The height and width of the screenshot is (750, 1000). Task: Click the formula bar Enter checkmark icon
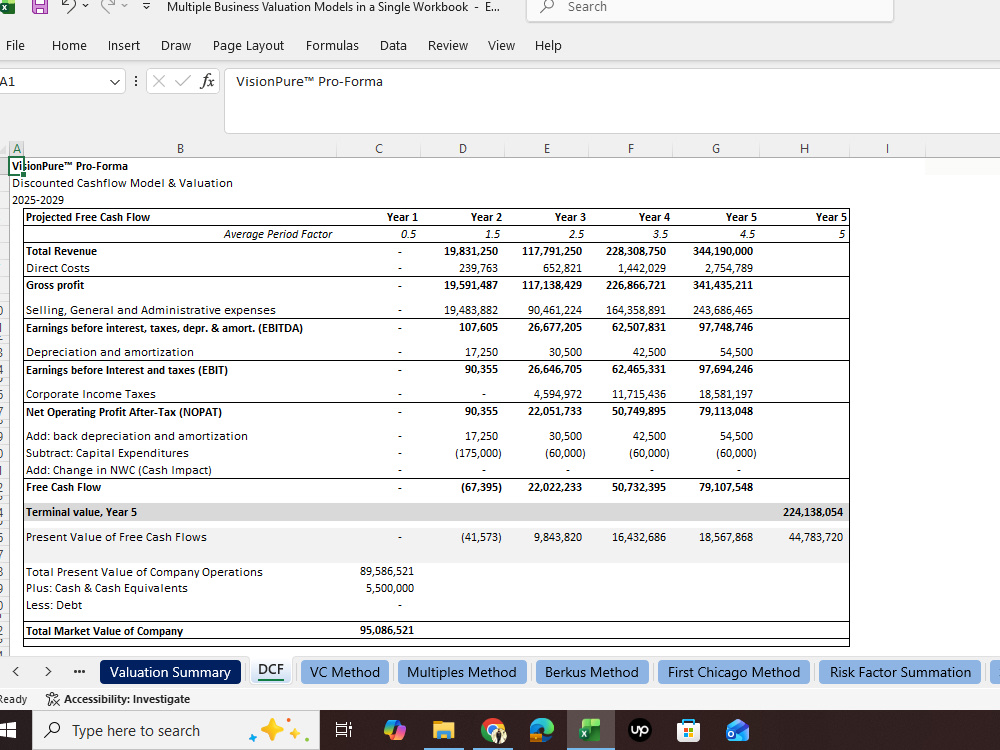[x=183, y=81]
